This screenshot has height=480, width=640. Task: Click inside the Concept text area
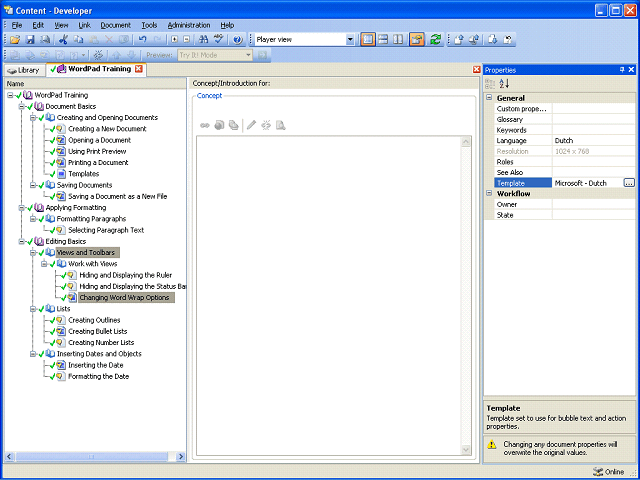click(x=329, y=296)
